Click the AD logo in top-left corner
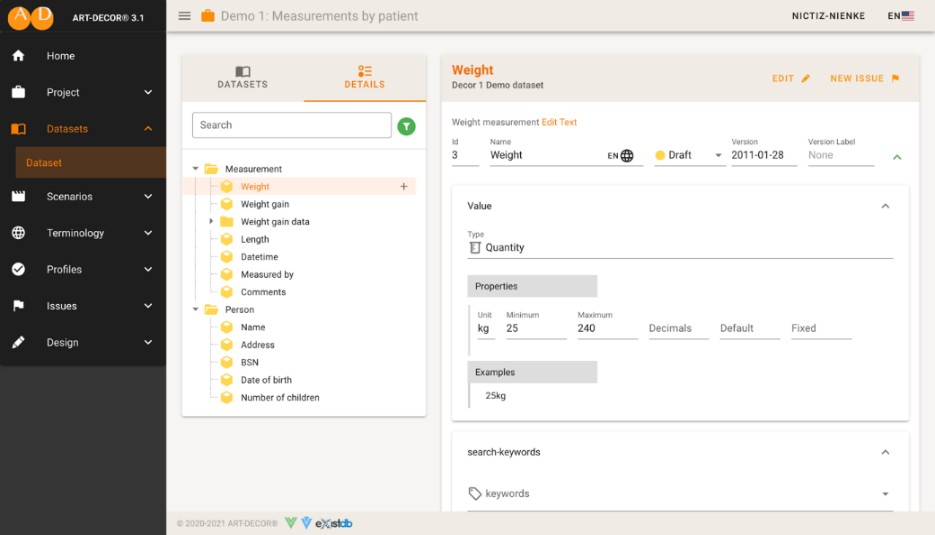The height and width of the screenshot is (535, 935). (30, 17)
